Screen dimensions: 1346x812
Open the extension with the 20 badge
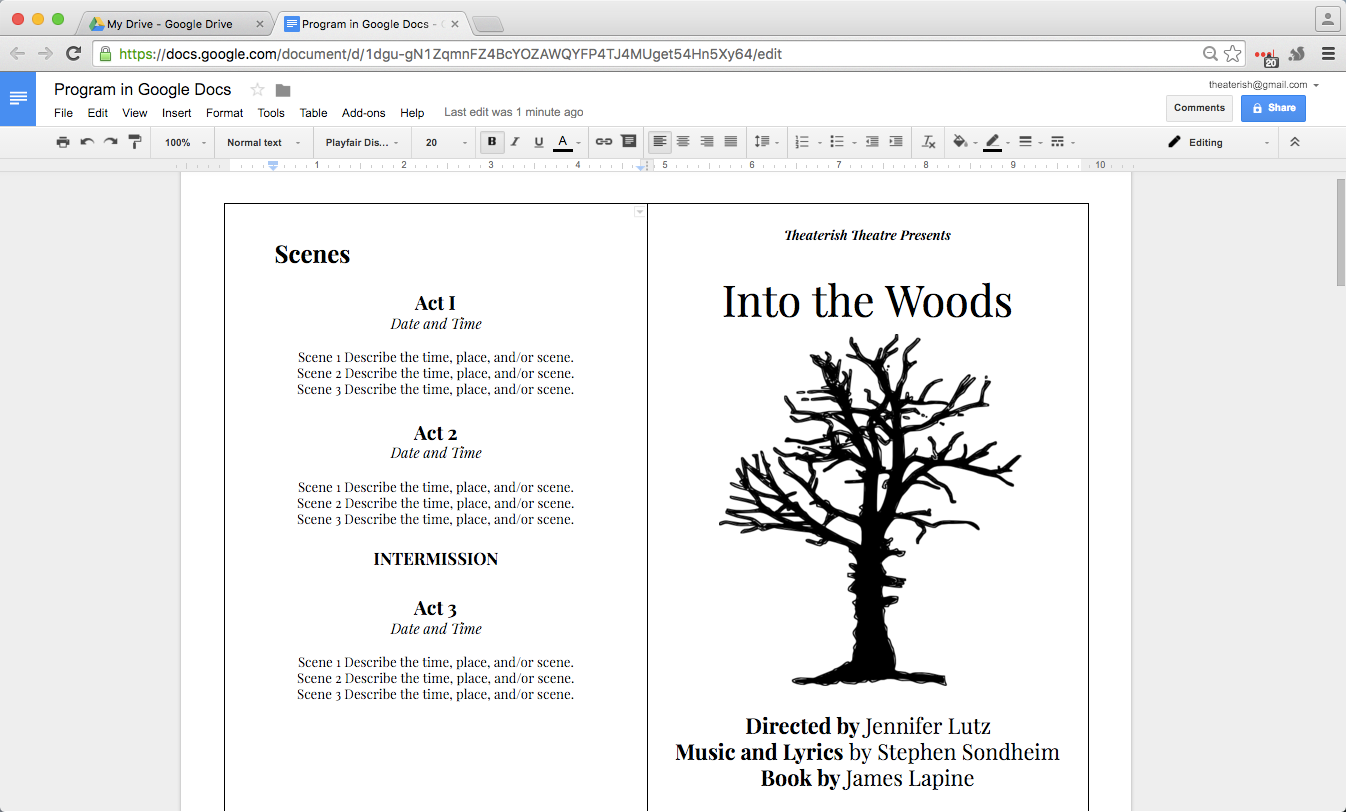(x=1266, y=56)
